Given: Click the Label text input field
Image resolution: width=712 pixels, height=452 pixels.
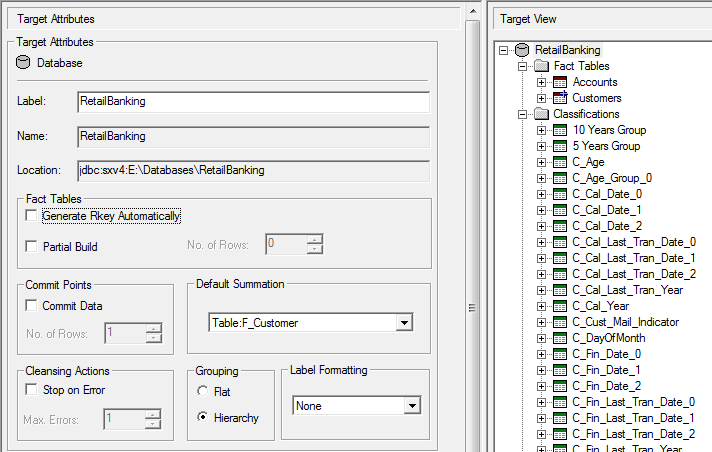Looking at the screenshot, I should point(253,102).
